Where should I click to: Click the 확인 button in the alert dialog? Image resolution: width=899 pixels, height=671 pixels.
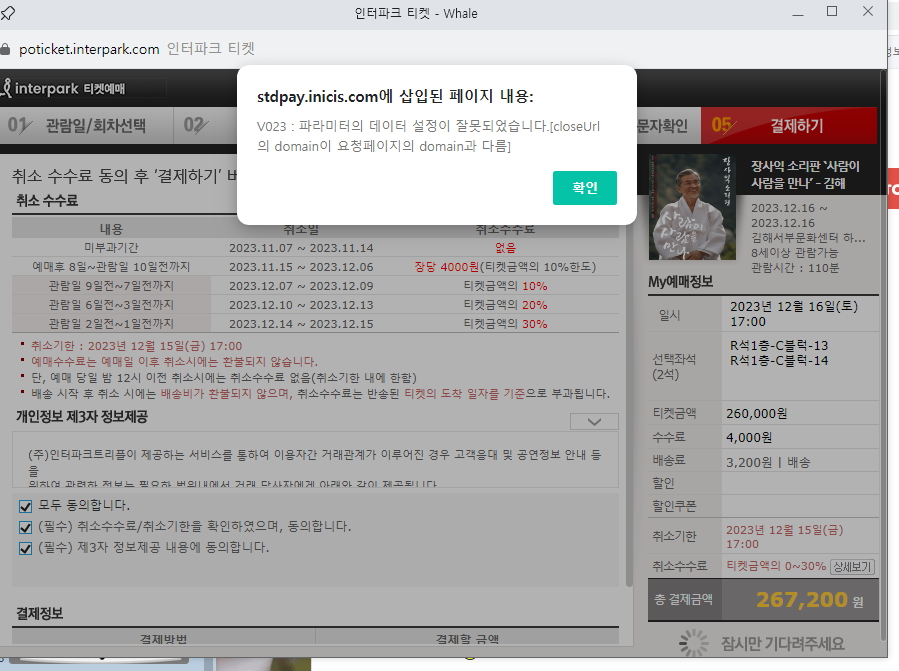584,188
